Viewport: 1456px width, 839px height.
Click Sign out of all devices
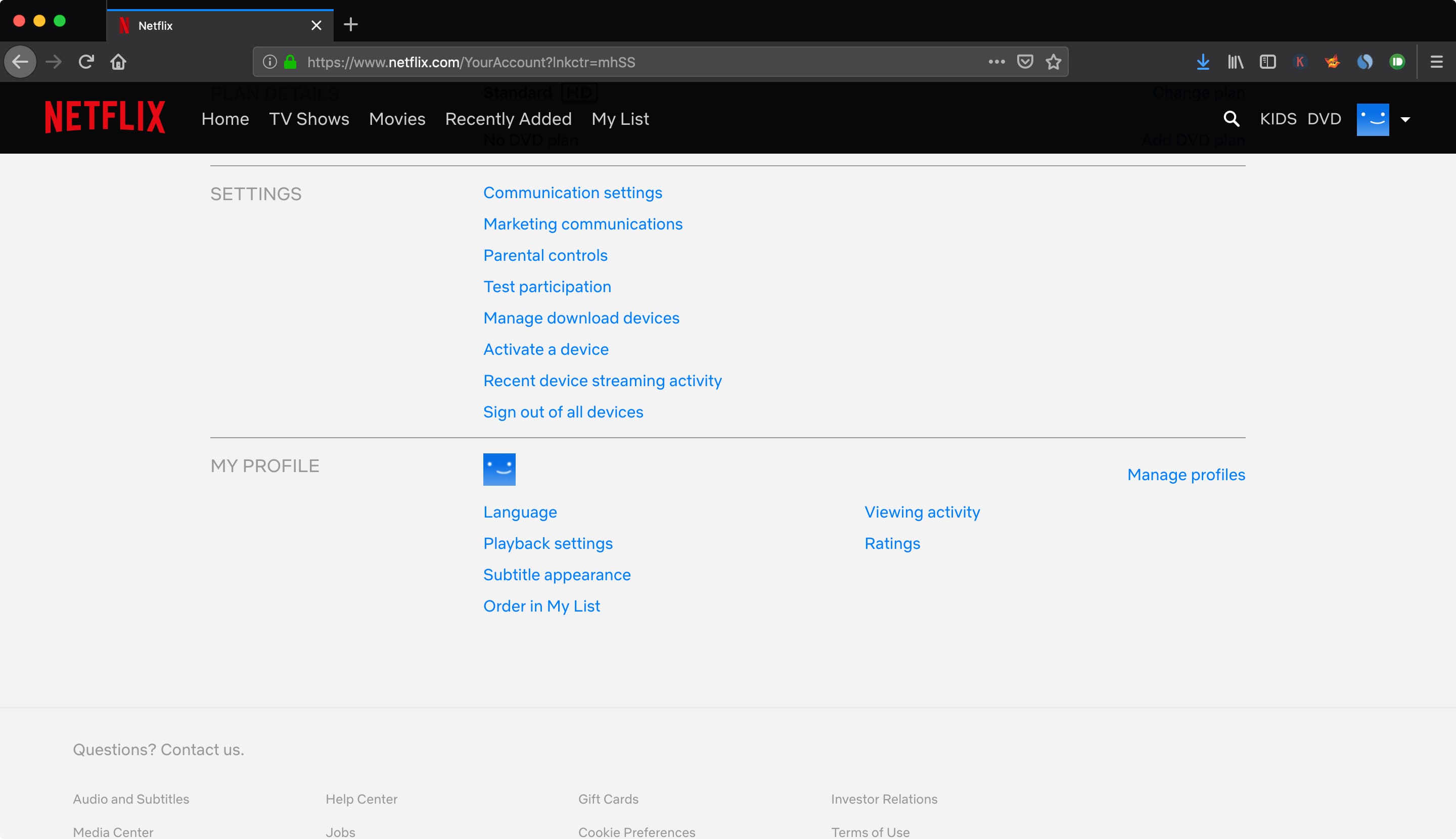pyautogui.click(x=563, y=412)
